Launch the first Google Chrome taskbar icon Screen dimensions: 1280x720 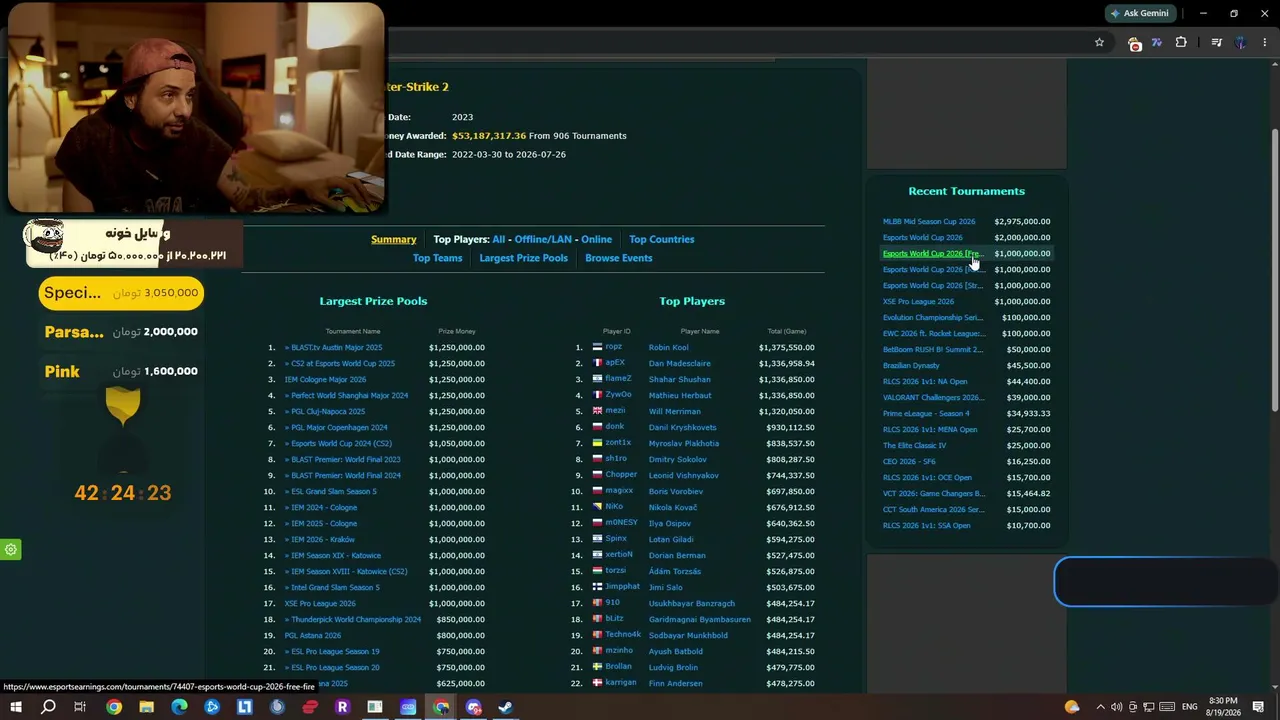(x=114, y=707)
